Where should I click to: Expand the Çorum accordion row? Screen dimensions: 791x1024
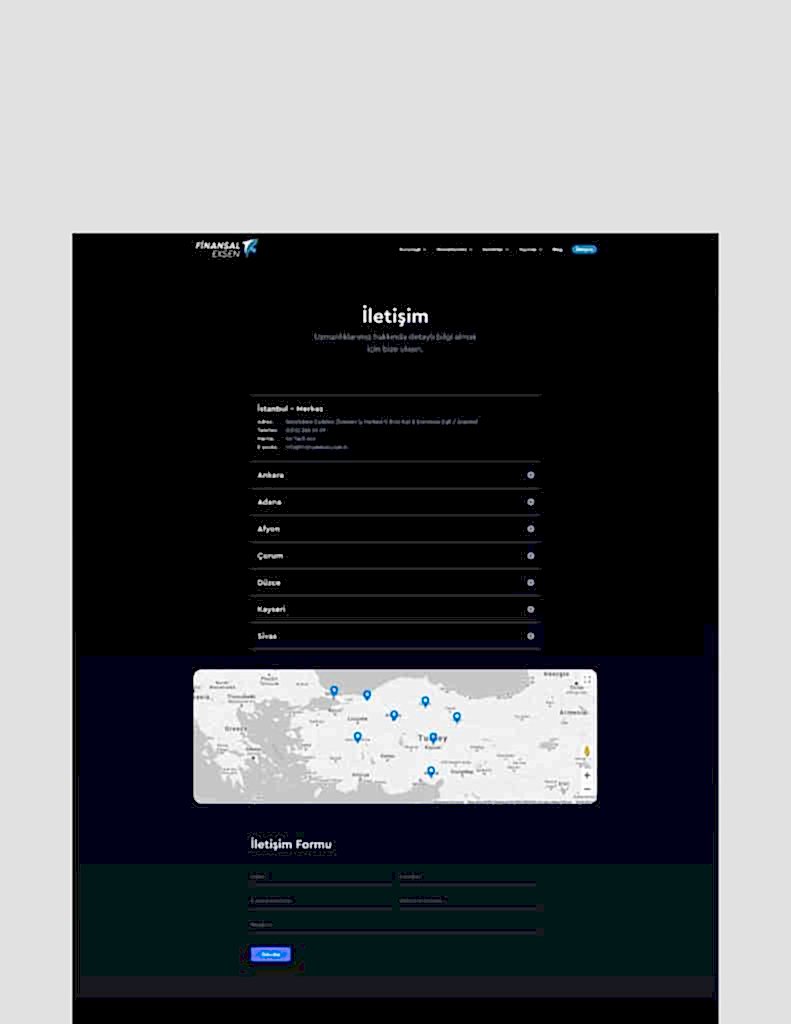(x=395, y=556)
